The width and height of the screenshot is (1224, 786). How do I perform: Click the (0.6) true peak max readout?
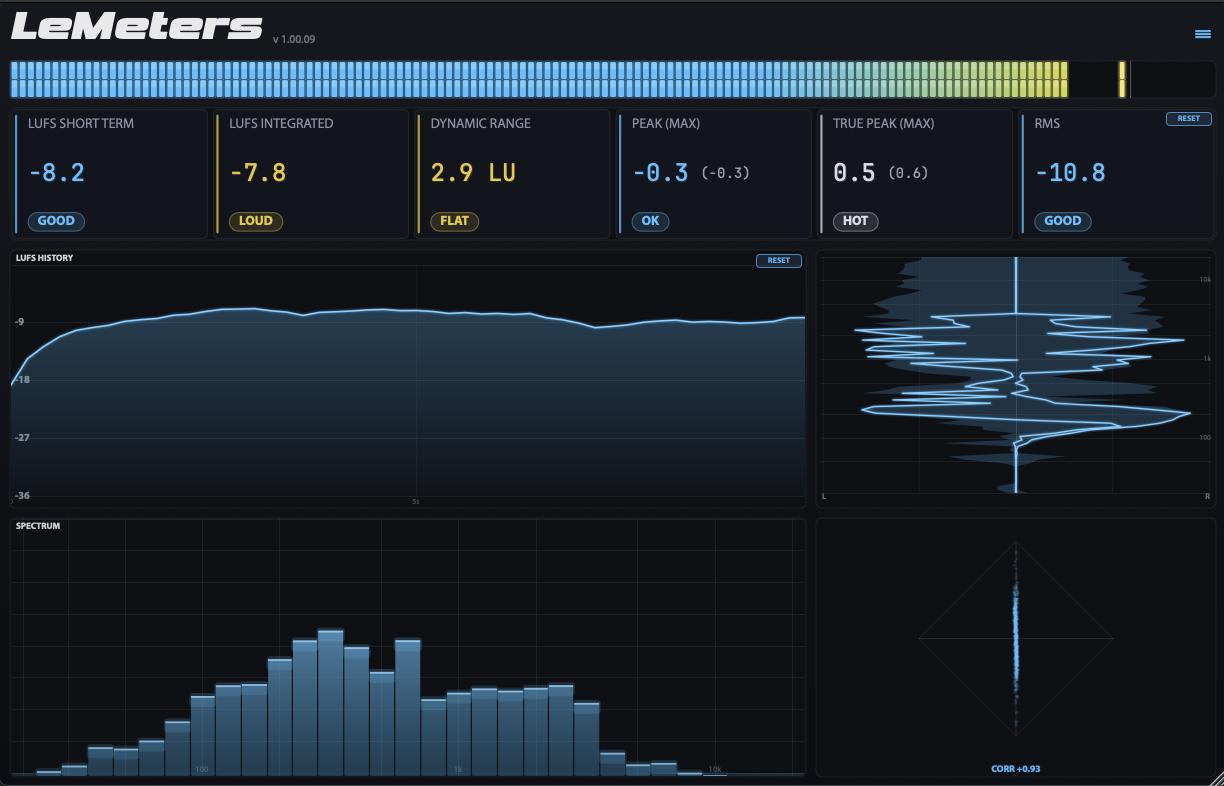(909, 174)
